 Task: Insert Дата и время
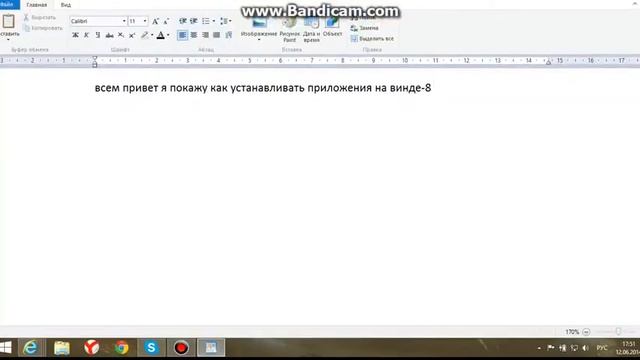click(x=311, y=29)
